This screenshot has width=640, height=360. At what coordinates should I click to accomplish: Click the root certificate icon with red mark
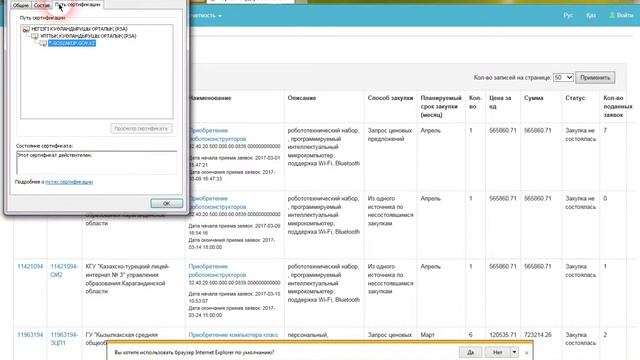point(26,29)
